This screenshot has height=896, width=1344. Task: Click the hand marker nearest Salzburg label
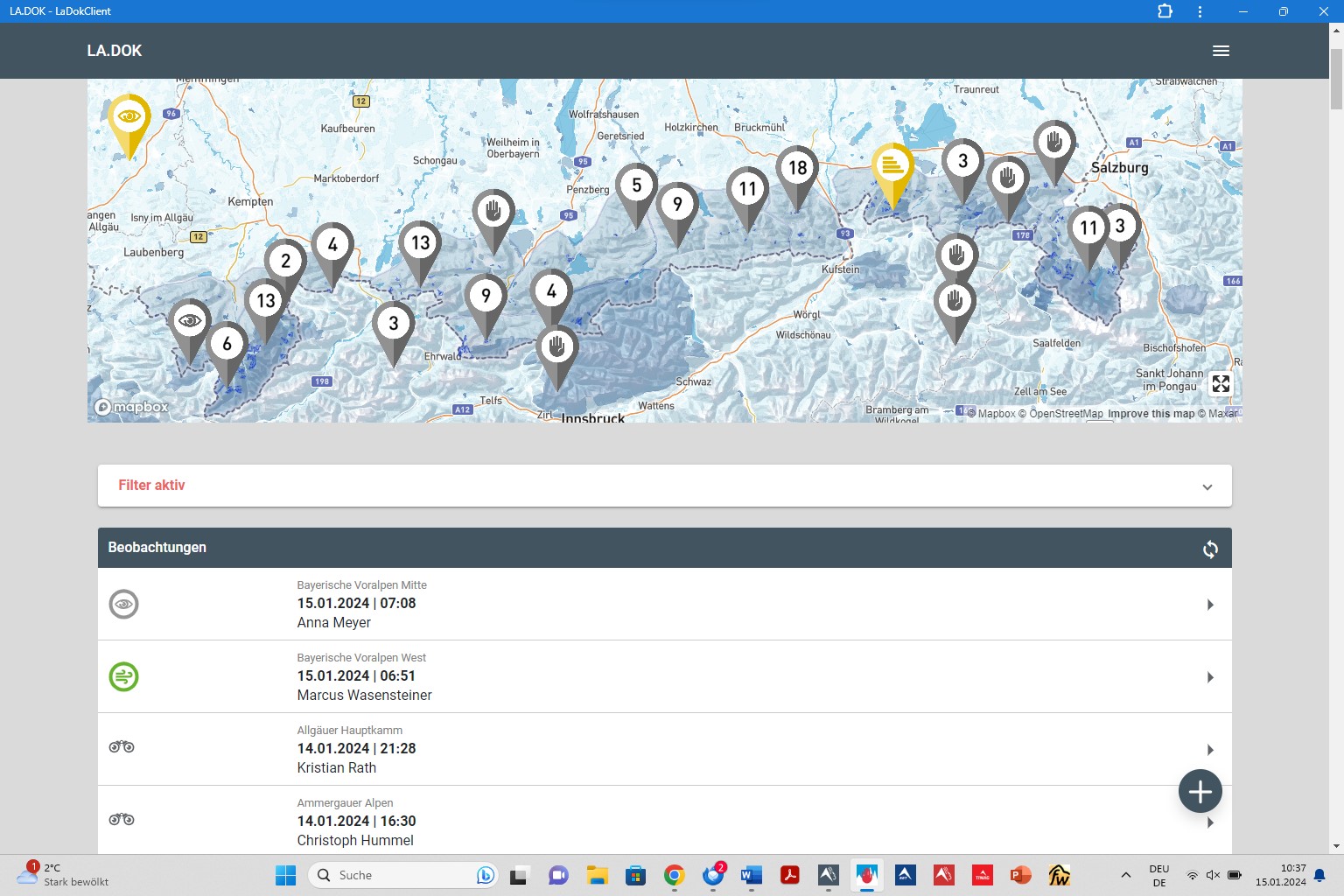[1054, 143]
